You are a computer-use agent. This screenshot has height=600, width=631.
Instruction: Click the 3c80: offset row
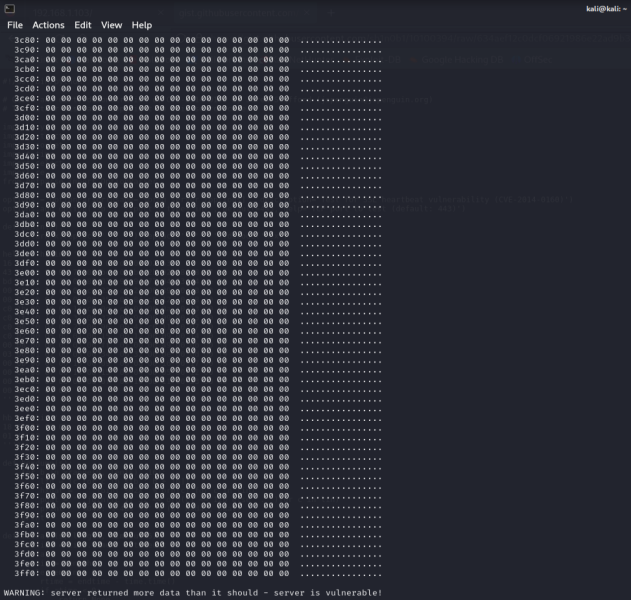(198, 40)
